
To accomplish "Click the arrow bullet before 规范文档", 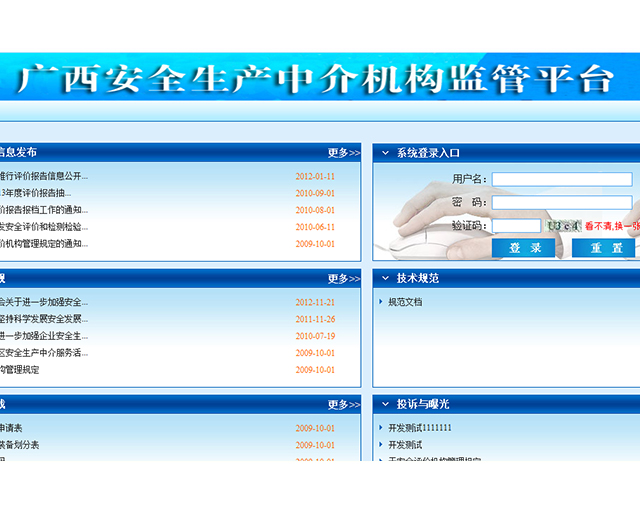I will click(x=381, y=301).
